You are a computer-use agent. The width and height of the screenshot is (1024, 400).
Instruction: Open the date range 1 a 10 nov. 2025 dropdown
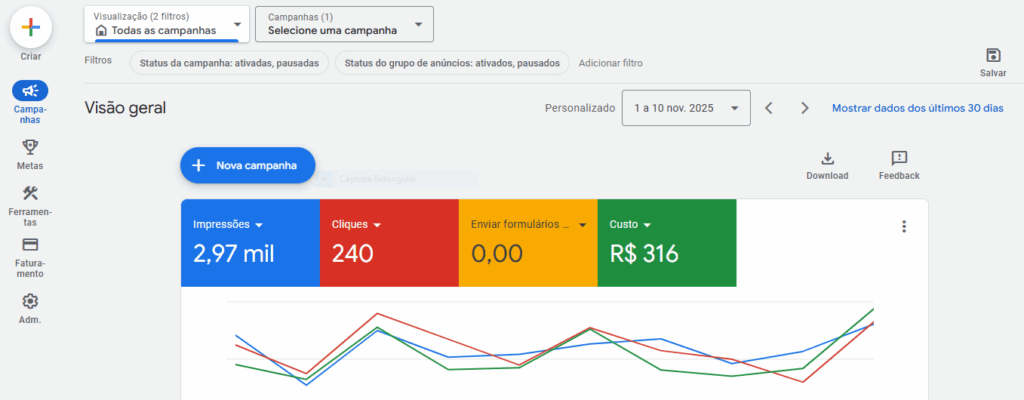pyautogui.click(x=686, y=108)
